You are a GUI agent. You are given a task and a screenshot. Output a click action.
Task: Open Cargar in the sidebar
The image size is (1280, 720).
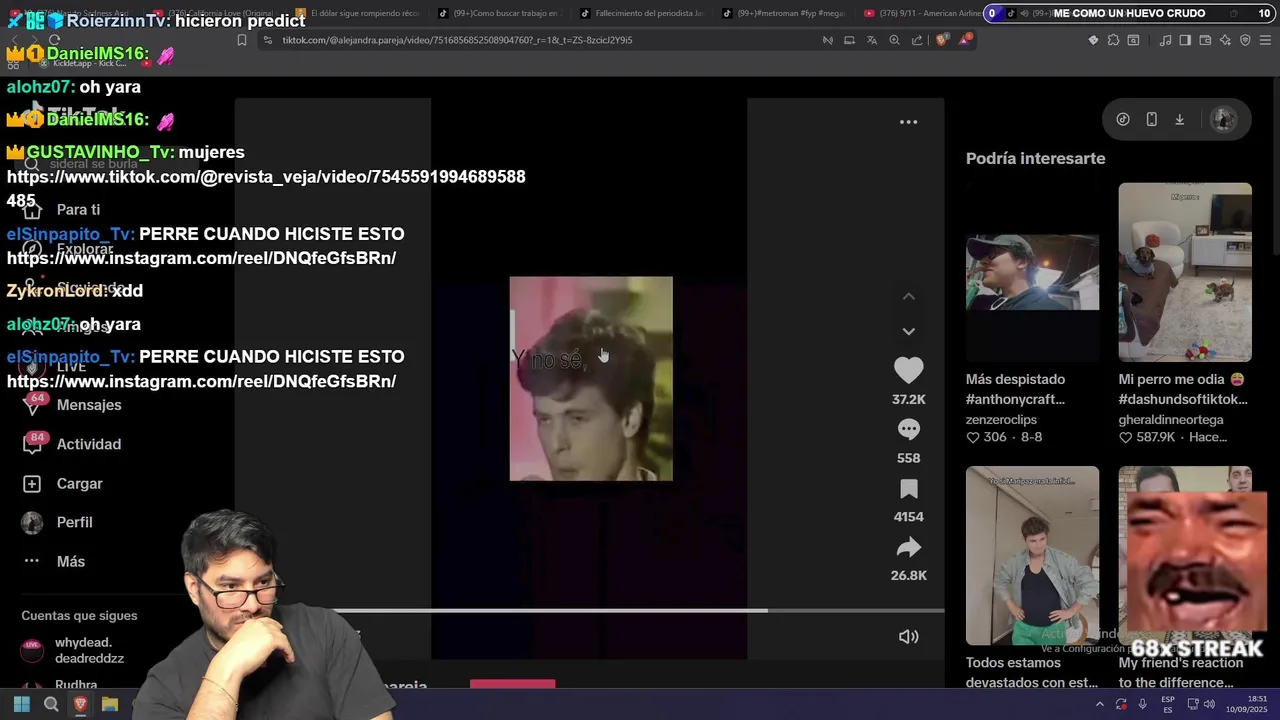[x=80, y=484]
